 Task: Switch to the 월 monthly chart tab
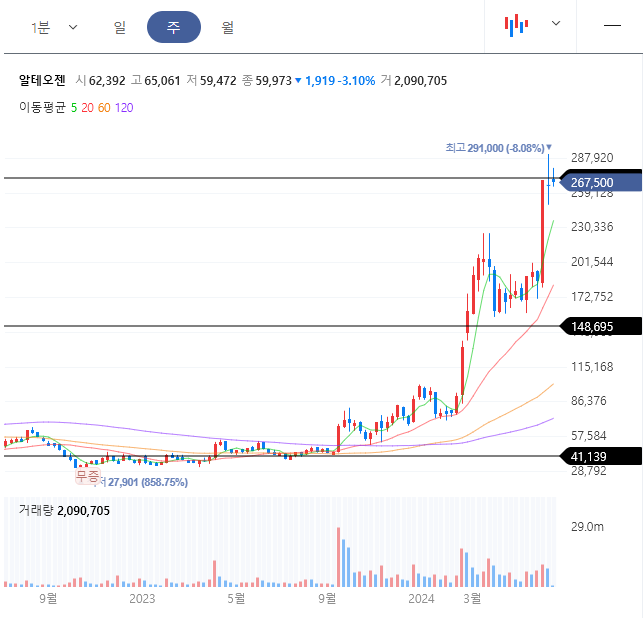pyautogui.click(x=228, y=27)
